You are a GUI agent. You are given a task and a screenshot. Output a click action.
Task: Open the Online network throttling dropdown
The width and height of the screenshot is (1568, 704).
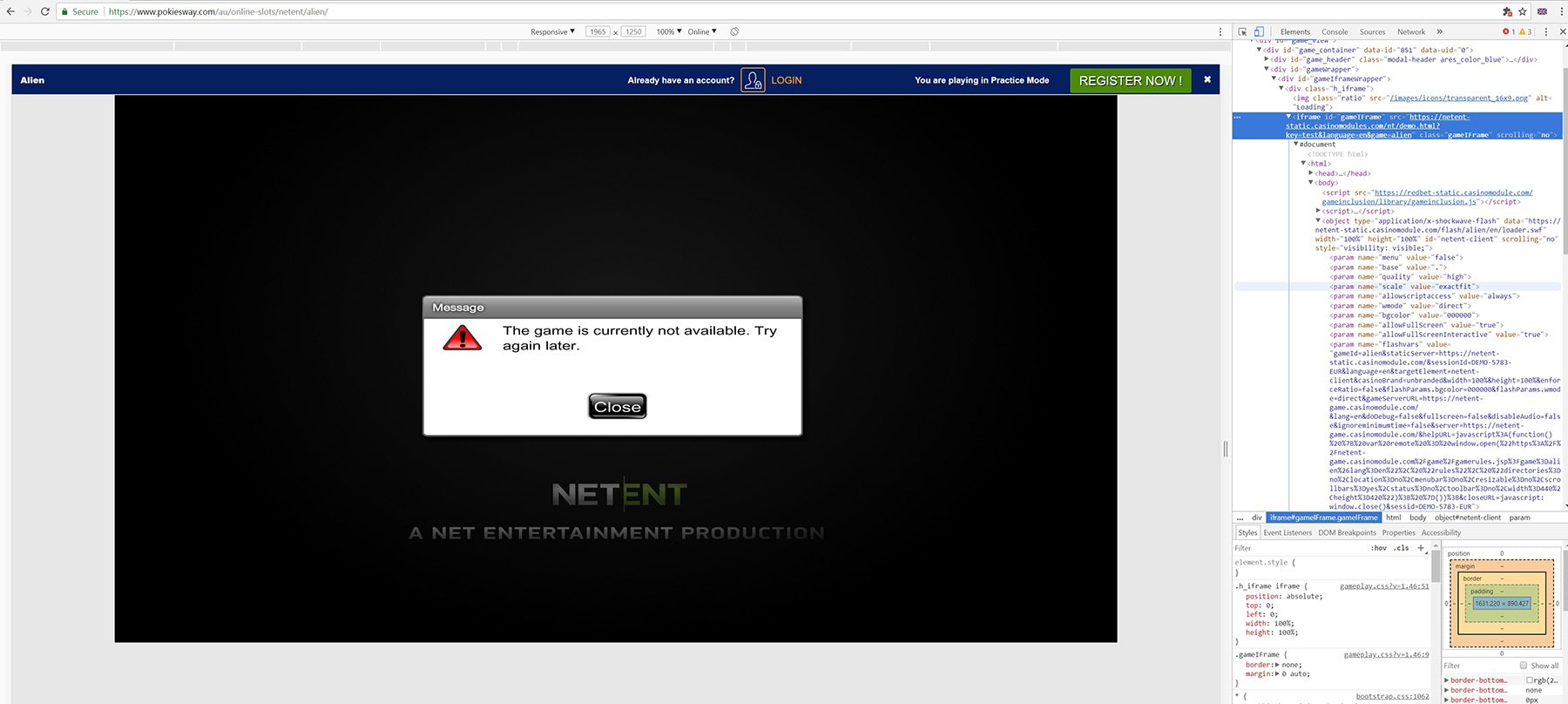click(x=702, y=31)
